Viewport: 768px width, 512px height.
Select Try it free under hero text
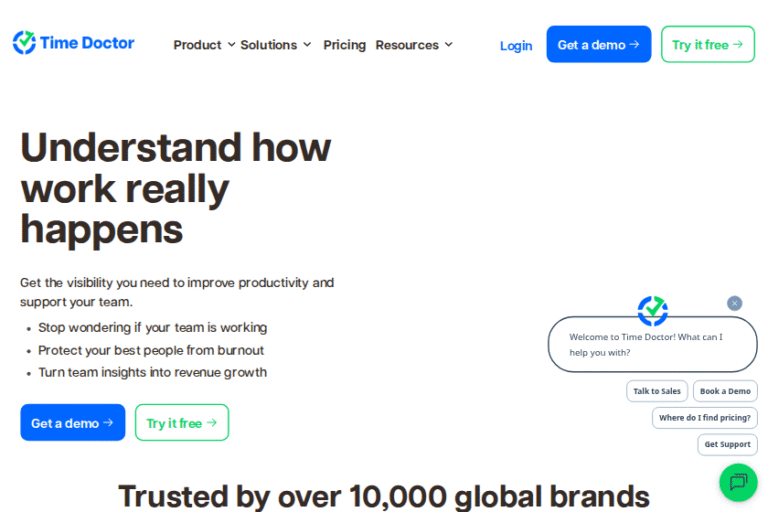[181, 423]
